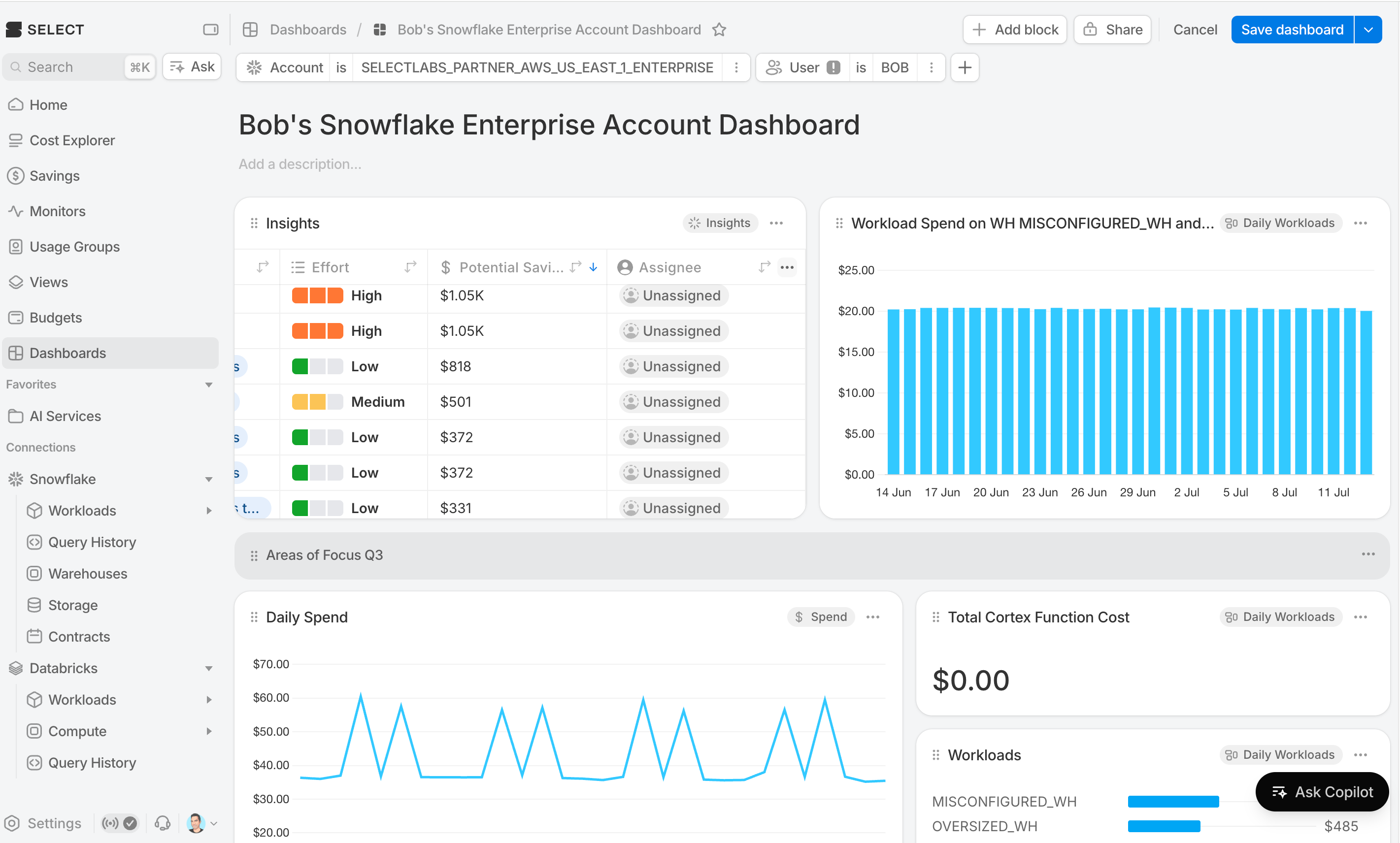The height and width of the screenshot is (843, 1400).
Task: Open Areas of Focus Q3 options
Action: point(1368,554)
